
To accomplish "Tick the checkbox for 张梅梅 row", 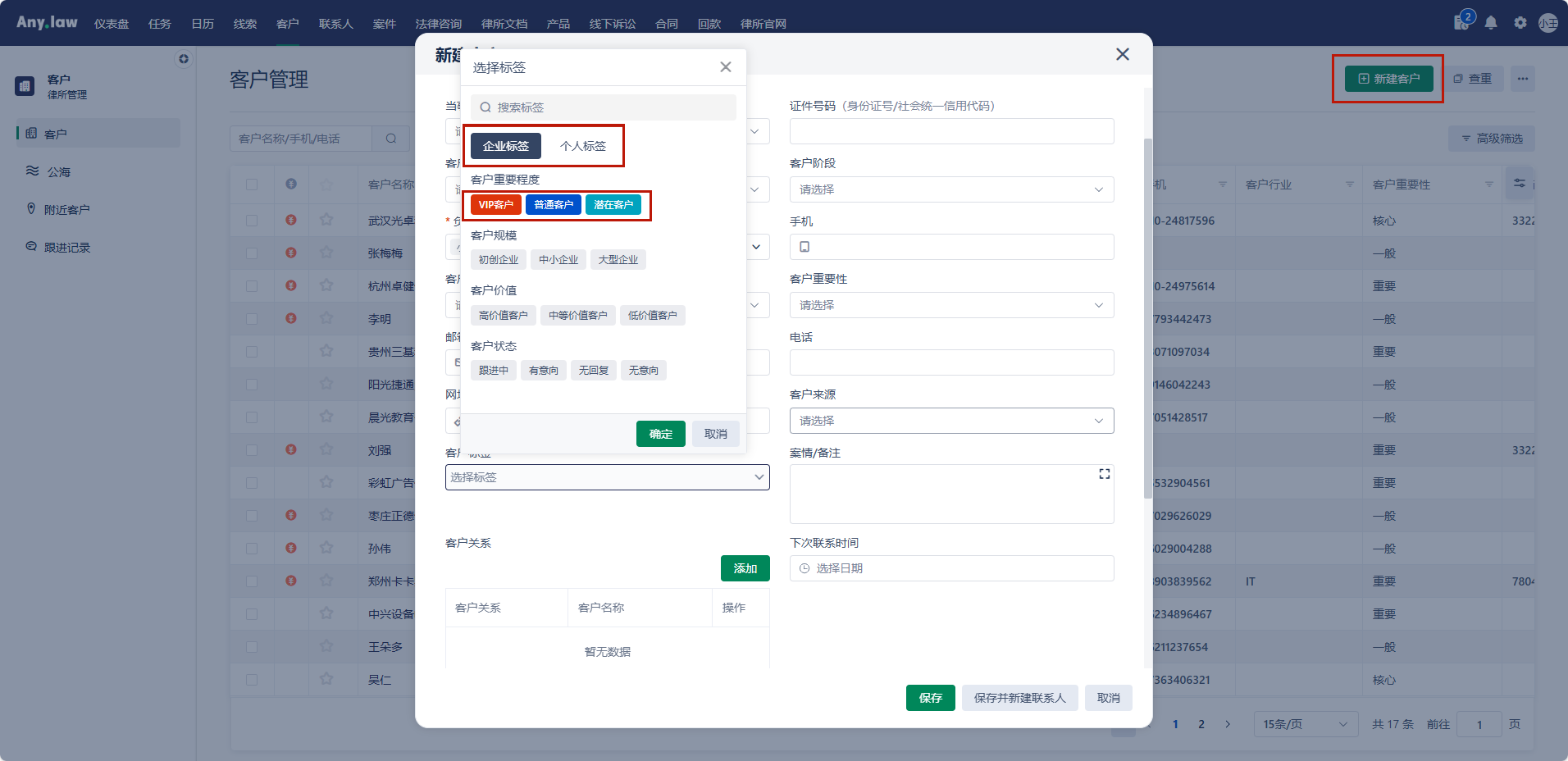I will coord(252,253).
